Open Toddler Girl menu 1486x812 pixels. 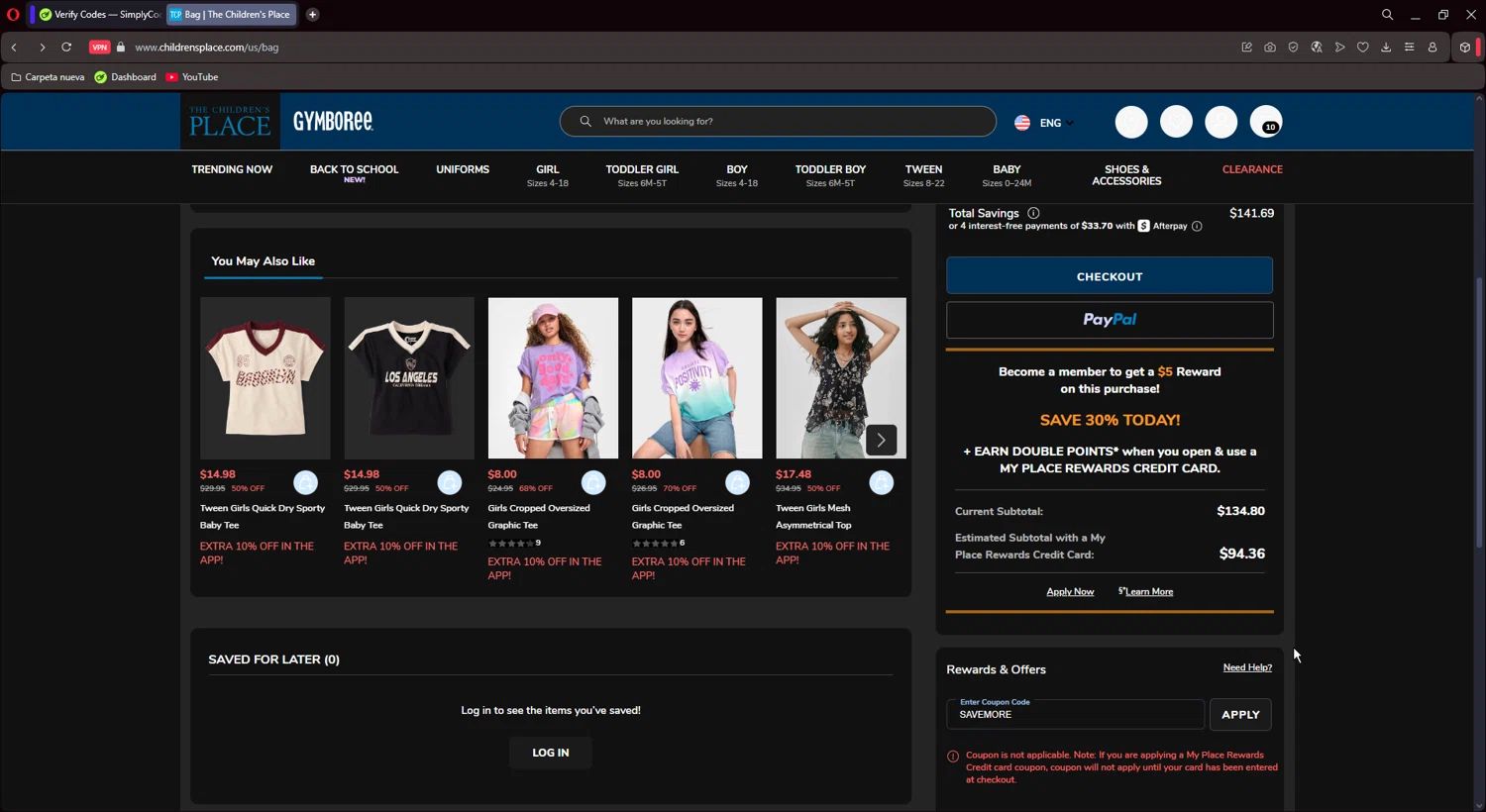(642, 175)
